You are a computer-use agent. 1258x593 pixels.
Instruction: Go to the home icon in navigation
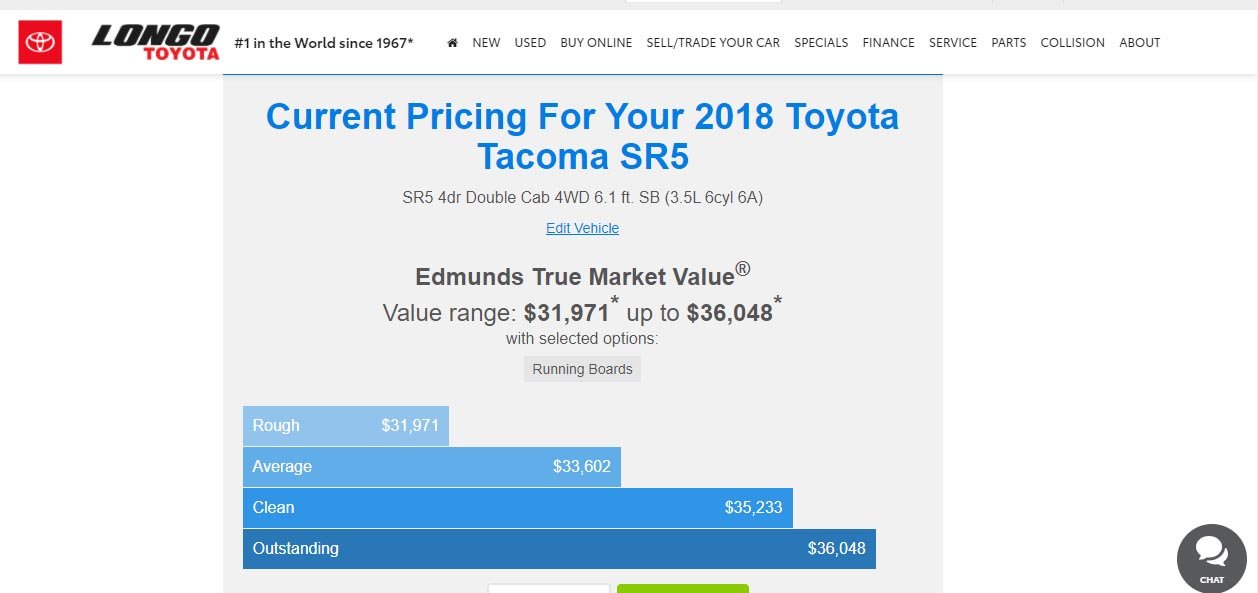pyautogui.click(x=453, y=43)
